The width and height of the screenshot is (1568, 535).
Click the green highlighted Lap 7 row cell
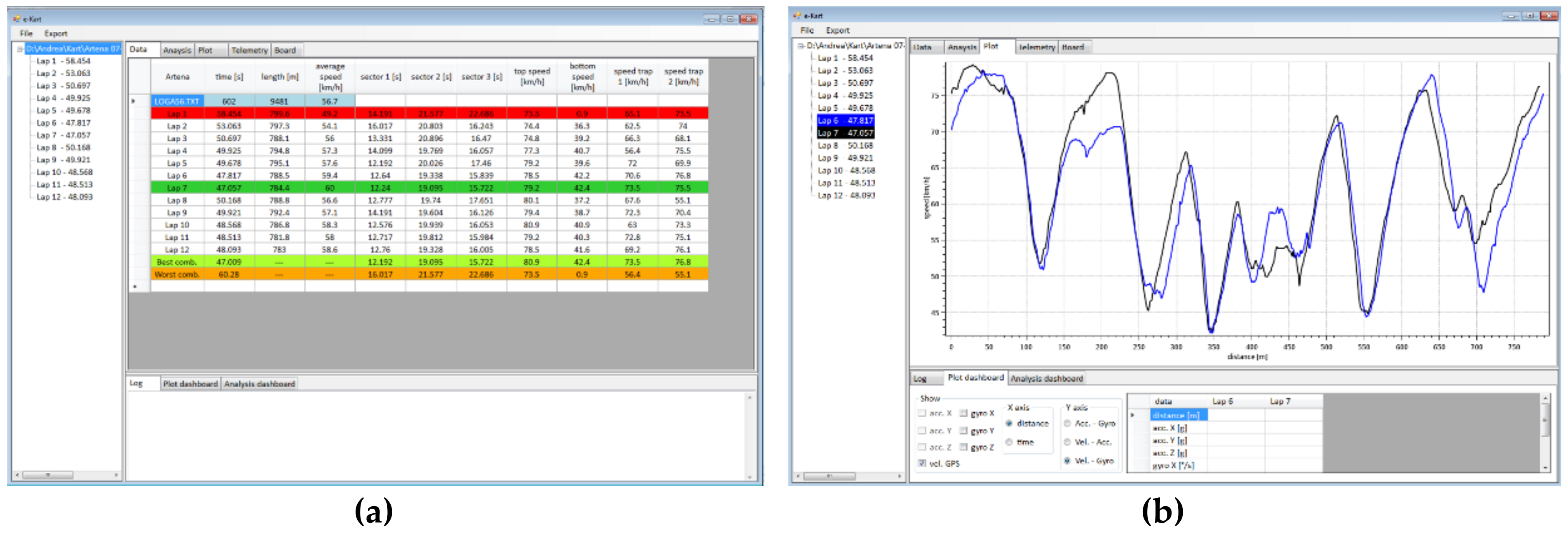pos(177,188)
